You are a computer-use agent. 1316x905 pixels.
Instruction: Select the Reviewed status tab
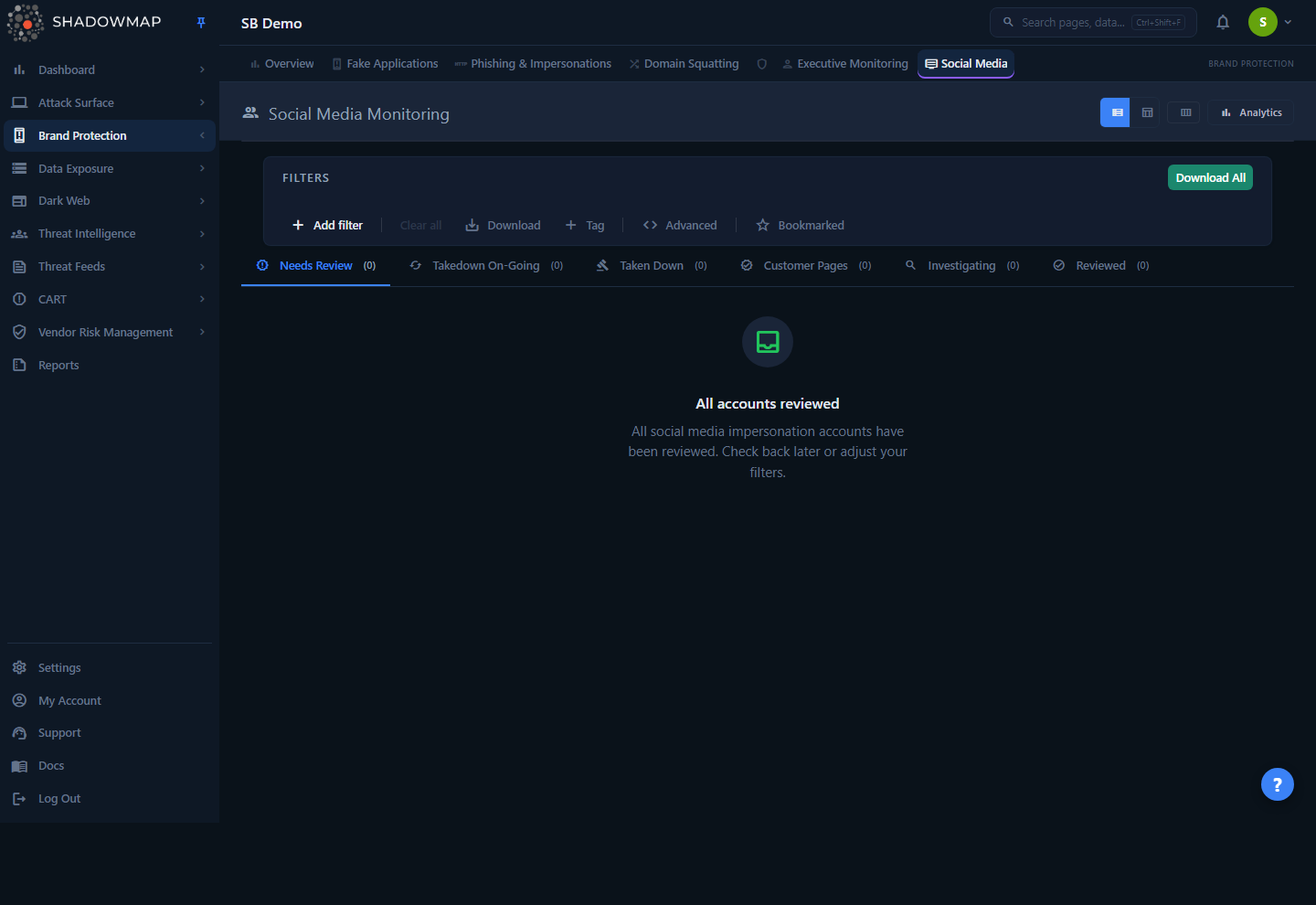(x=1100, y=266)
